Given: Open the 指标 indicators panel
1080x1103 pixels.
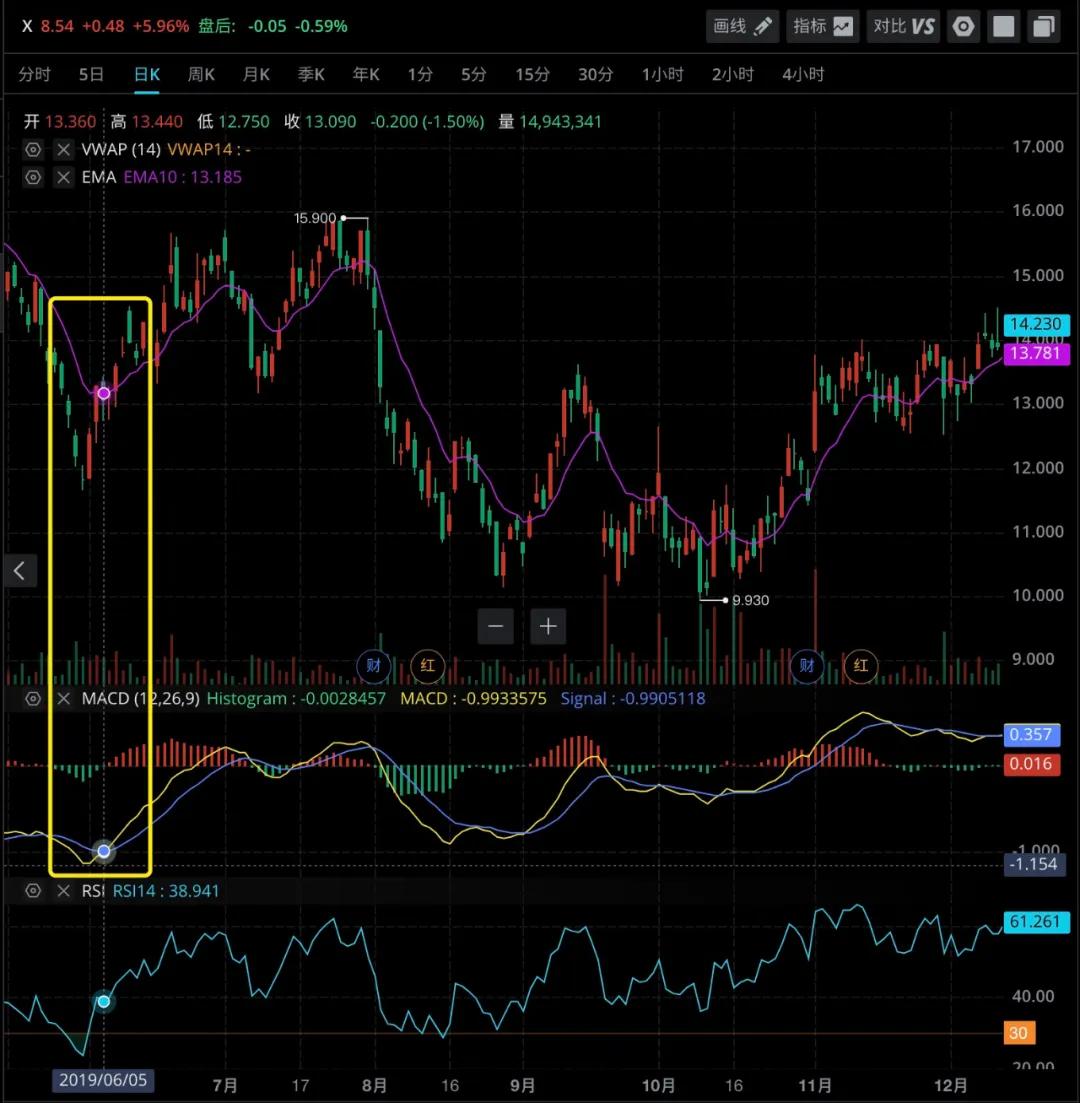Looking at the screenshot, I should click(823, 26).
